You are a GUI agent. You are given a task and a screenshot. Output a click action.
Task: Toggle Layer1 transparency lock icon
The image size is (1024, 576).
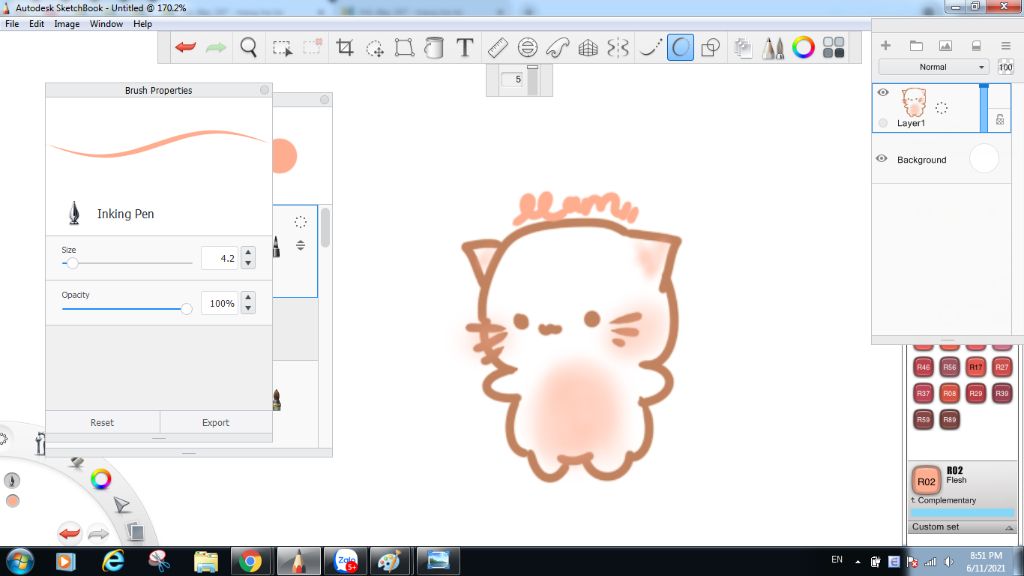coord(999,119)
